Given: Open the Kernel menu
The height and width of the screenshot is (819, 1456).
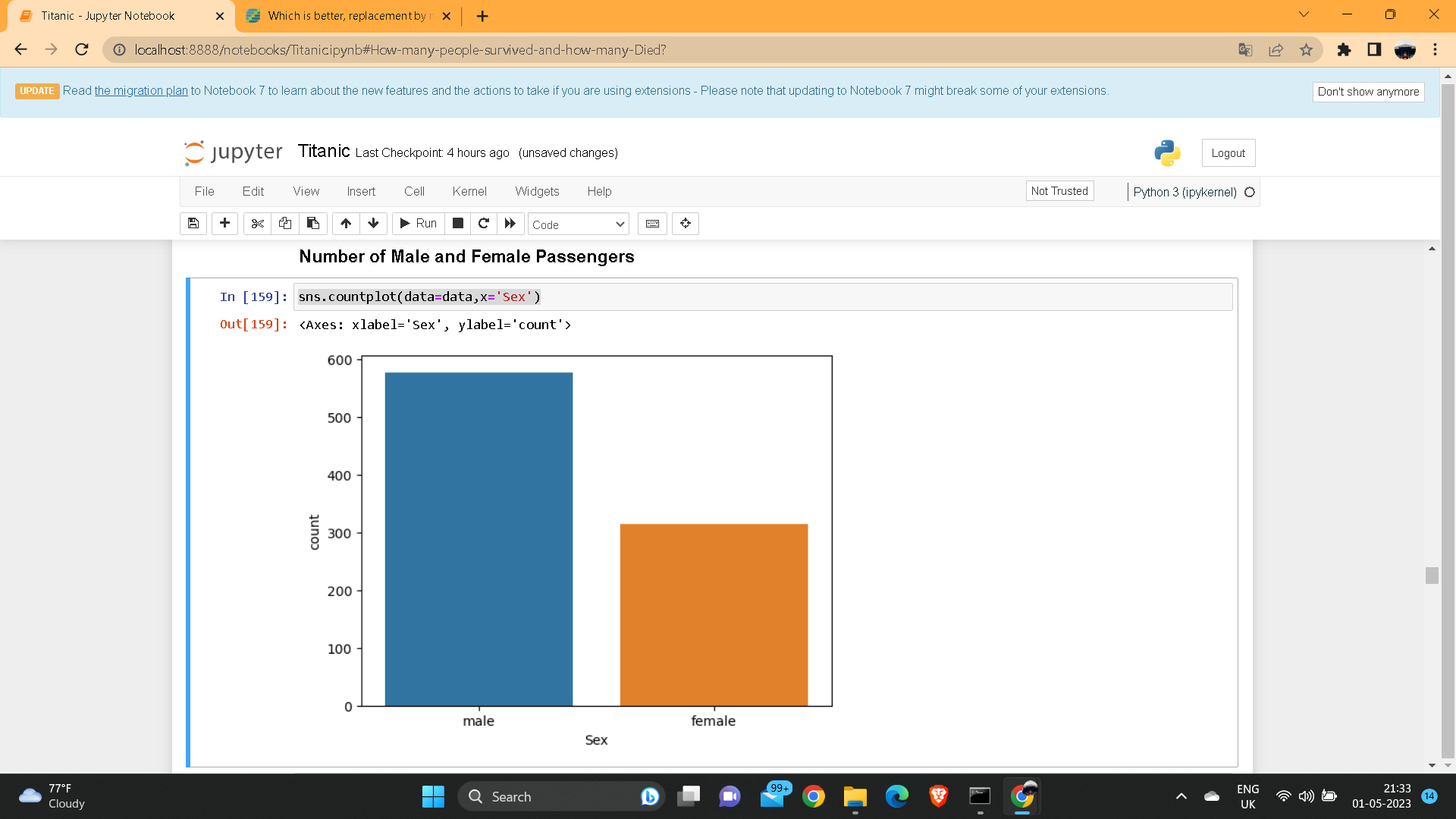Looking at the screenshot, I should [x=470, y=191].
